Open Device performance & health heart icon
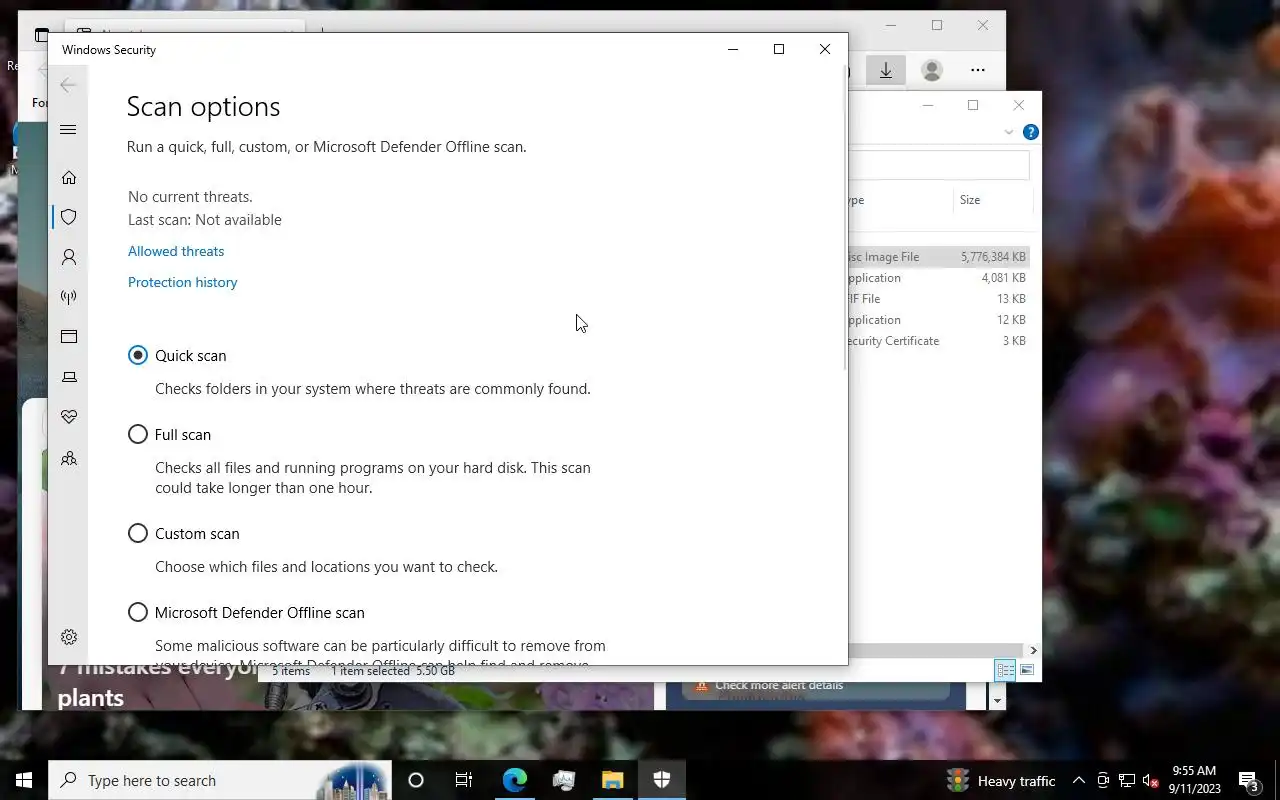 tap(69, 417)
